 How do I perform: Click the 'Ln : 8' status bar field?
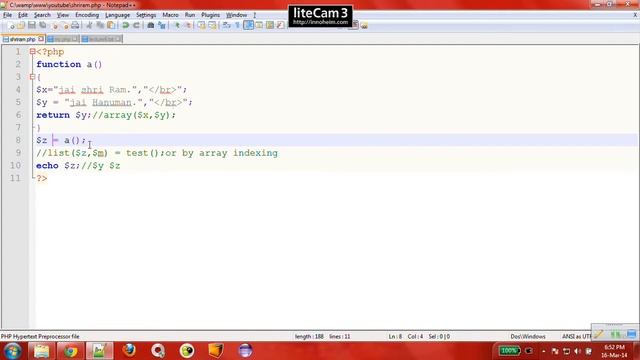pyautogui.click(x=395, y=337)
